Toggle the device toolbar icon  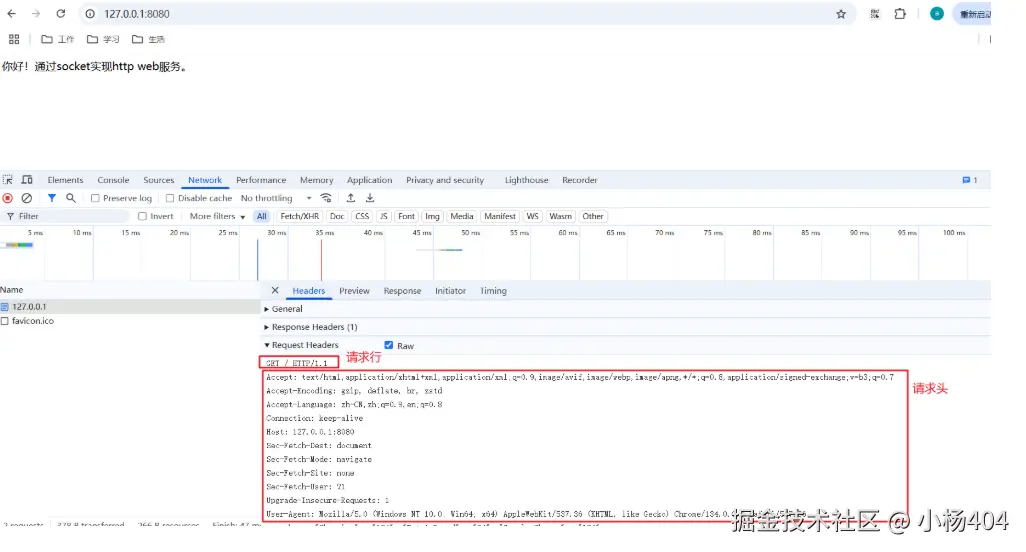coord(27,180)
